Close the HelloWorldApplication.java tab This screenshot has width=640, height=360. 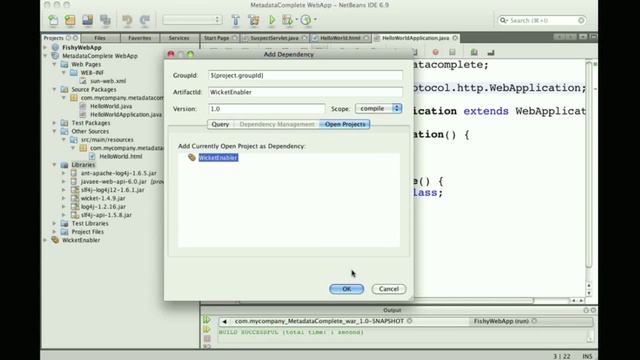455,38
